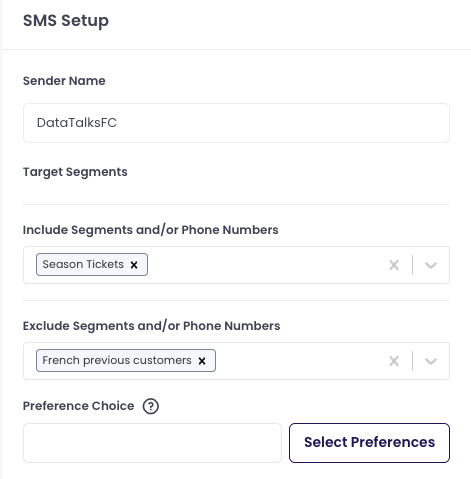Click the Exclude Segments and/or Phone Numbers label
Screen dimensions: 471x479
[x=151, y=326]
